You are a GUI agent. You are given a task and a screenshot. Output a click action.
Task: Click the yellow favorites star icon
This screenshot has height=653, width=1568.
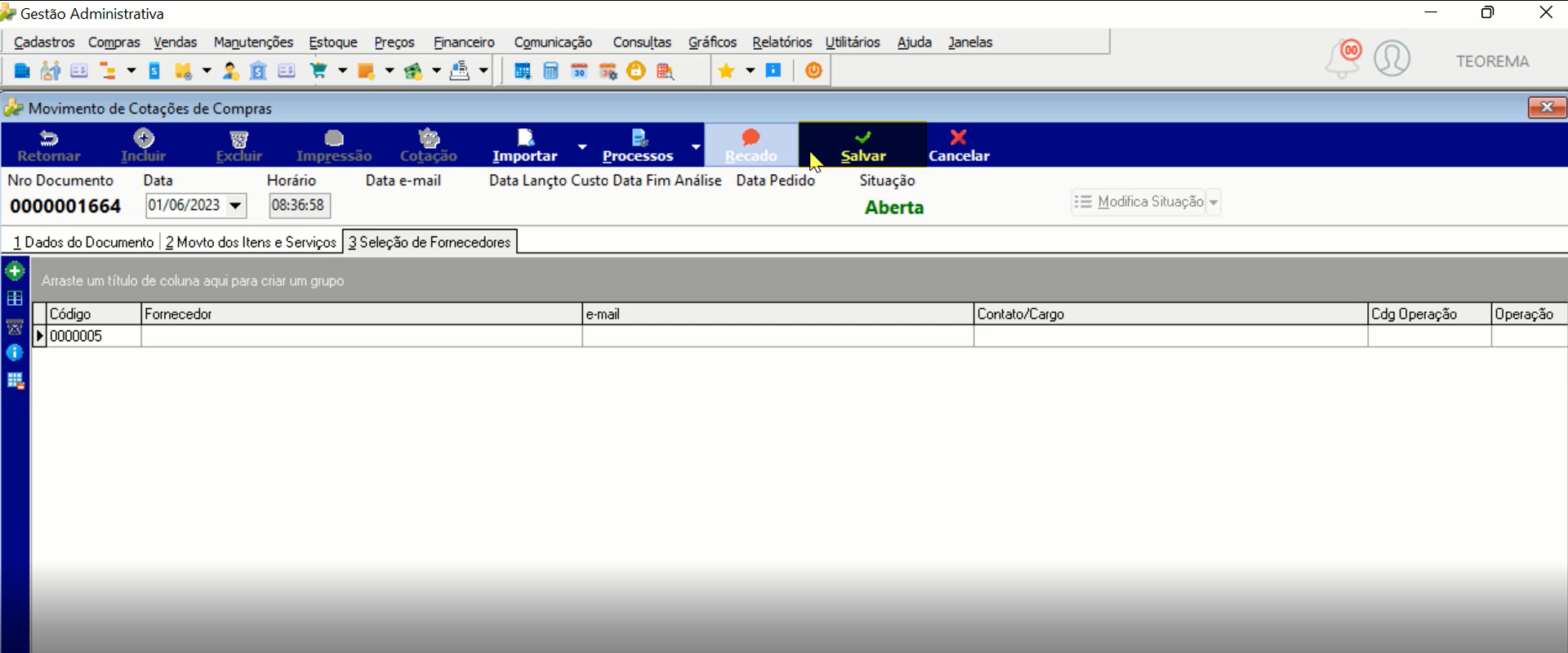[x=726, y=71]
